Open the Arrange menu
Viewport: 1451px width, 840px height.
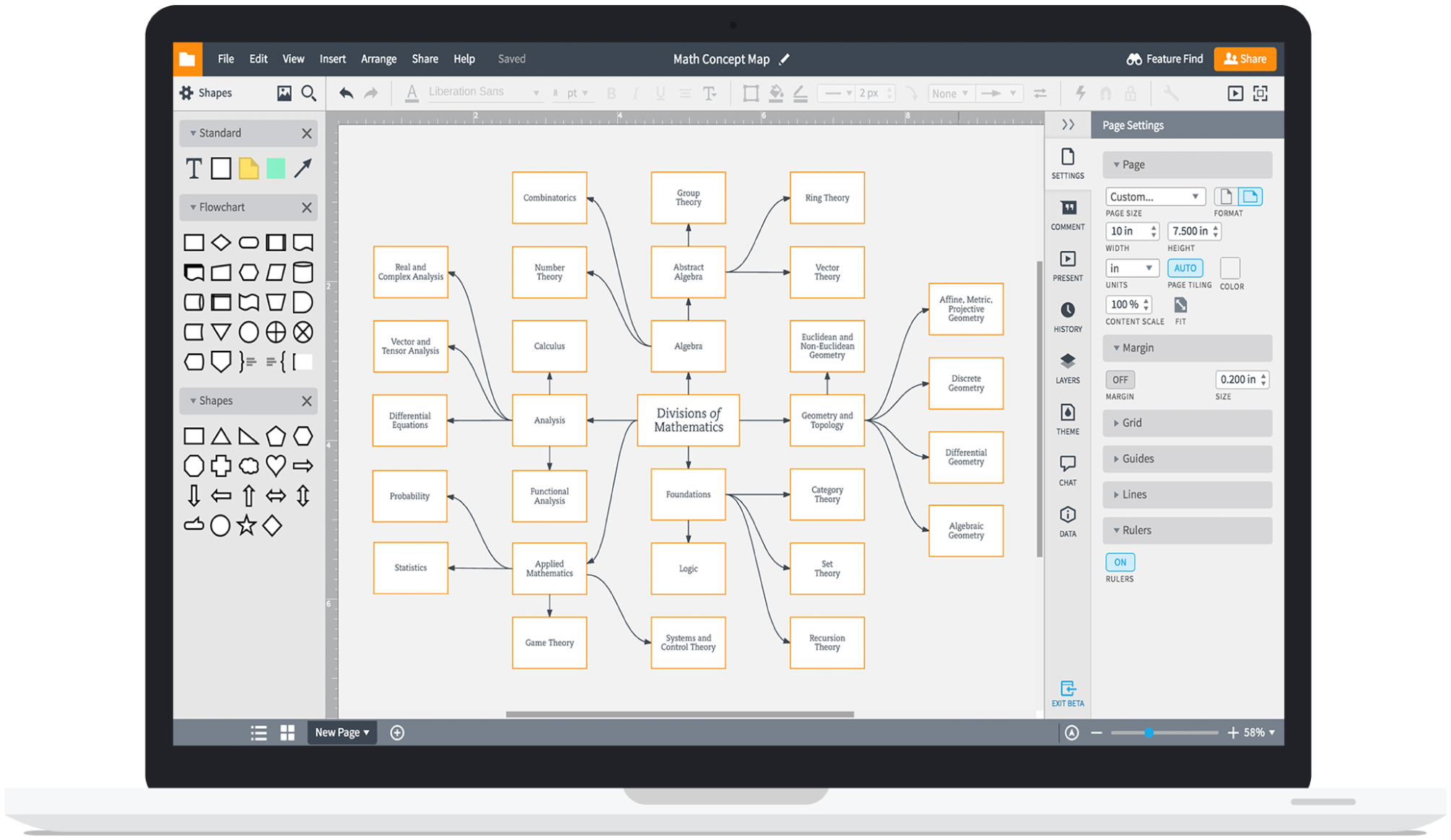click(x=378, y=59)
